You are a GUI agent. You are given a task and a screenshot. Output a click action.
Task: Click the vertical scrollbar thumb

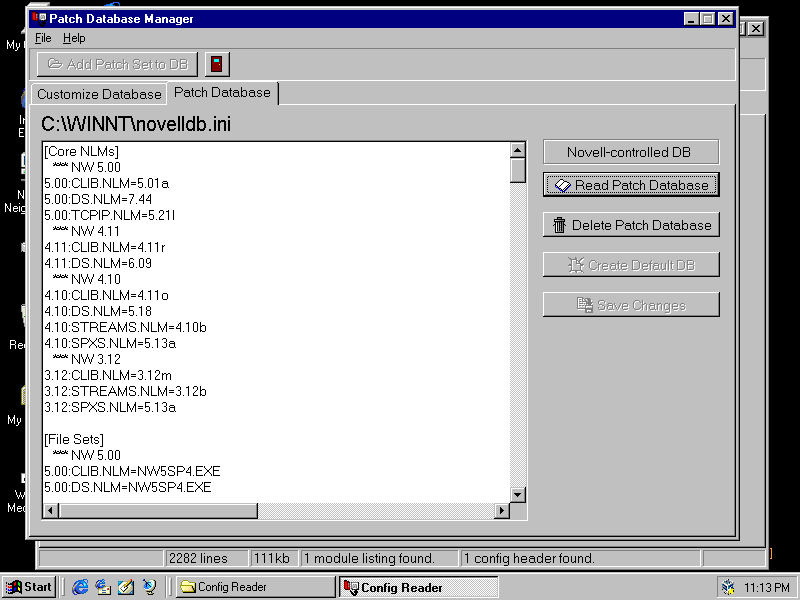click(x=517, y=170)
